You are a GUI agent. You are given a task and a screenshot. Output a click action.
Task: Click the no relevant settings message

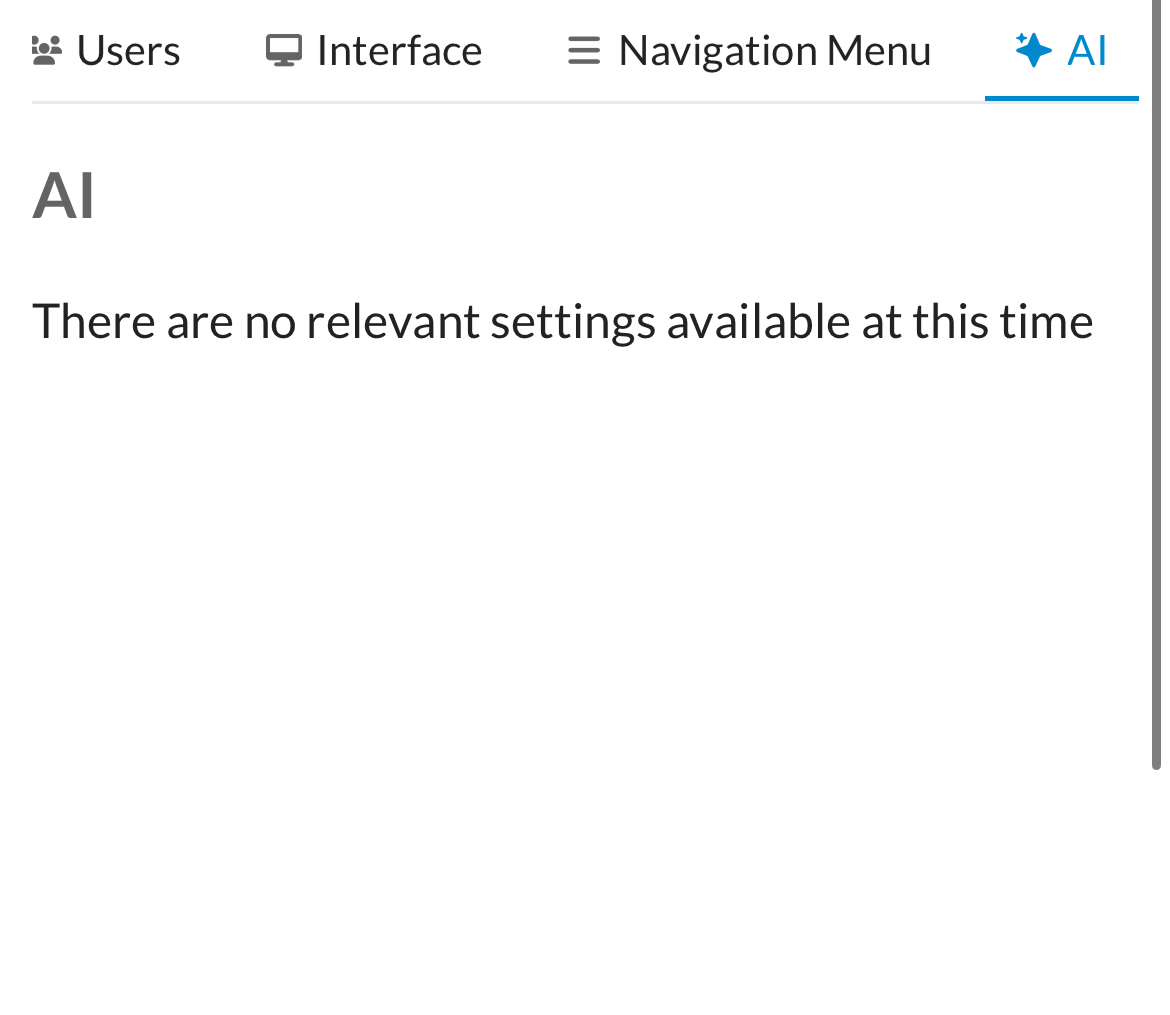coord(562,321)
